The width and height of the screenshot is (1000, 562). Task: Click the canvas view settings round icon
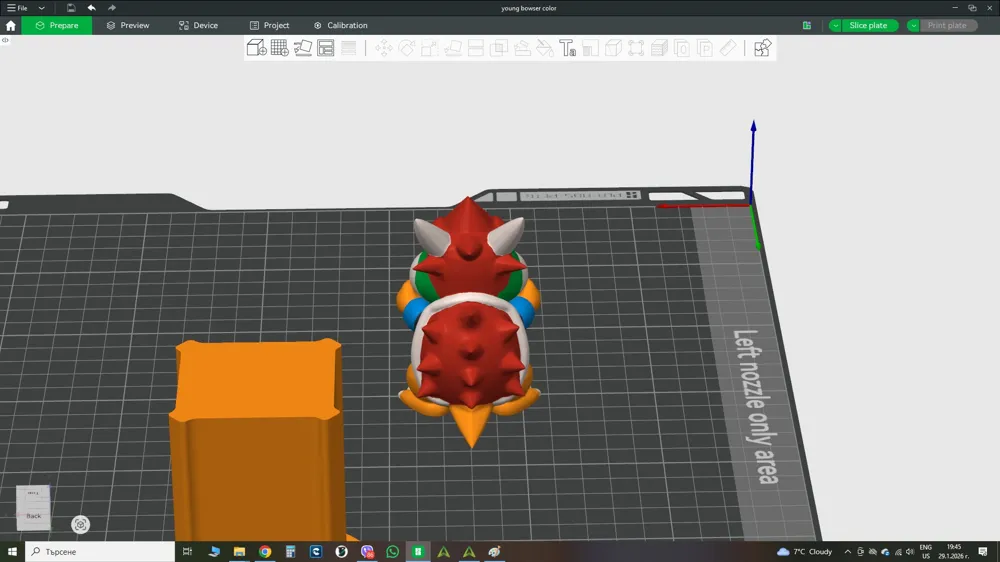pos(80,524)
